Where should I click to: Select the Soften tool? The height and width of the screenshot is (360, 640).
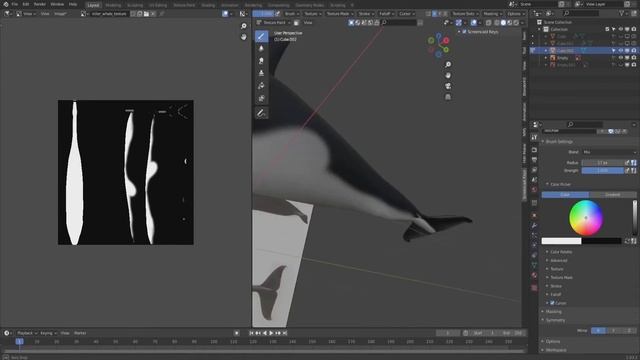[261, 49]
